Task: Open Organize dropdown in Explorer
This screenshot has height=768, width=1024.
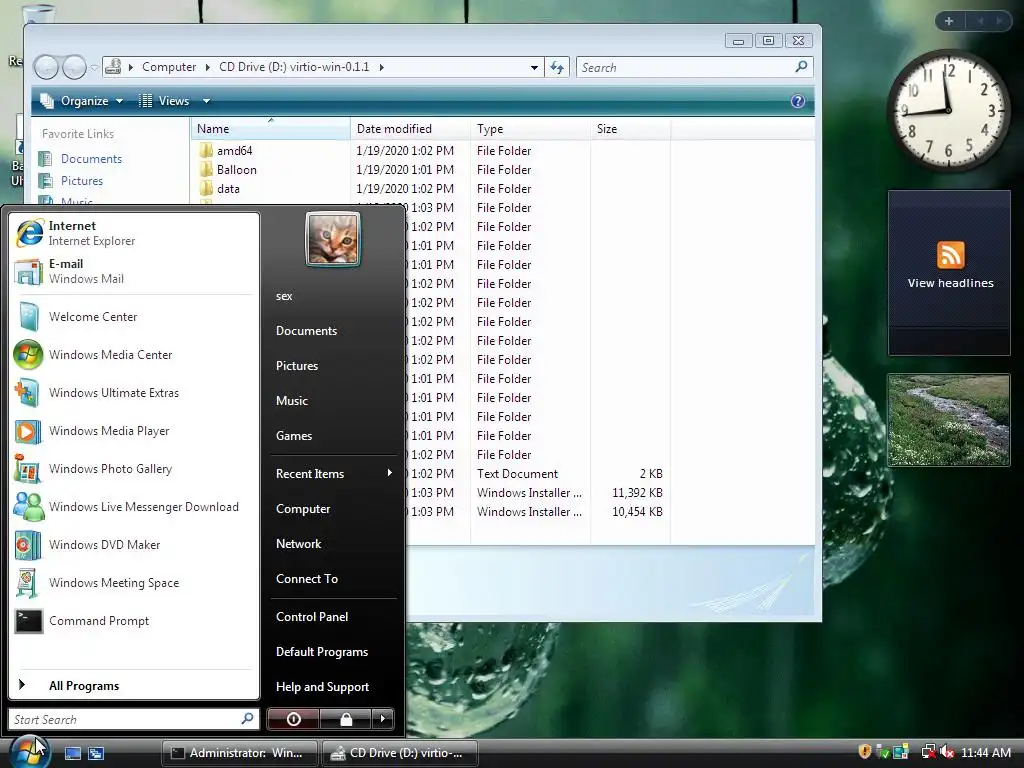Action: (x=82, y=101)
